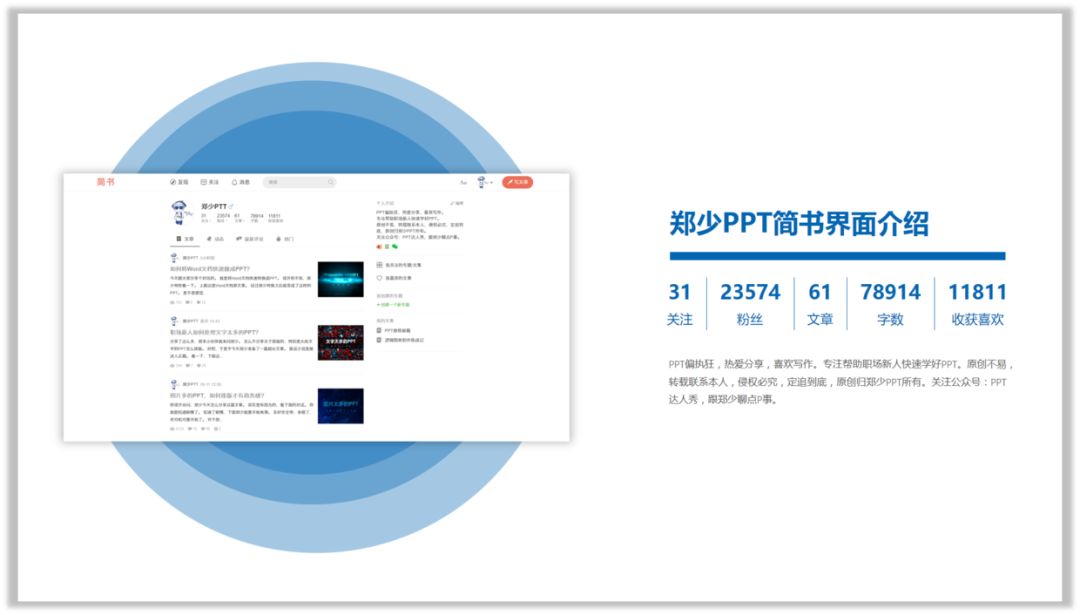Click the green WeChat icon under the bio

[395, 246]
